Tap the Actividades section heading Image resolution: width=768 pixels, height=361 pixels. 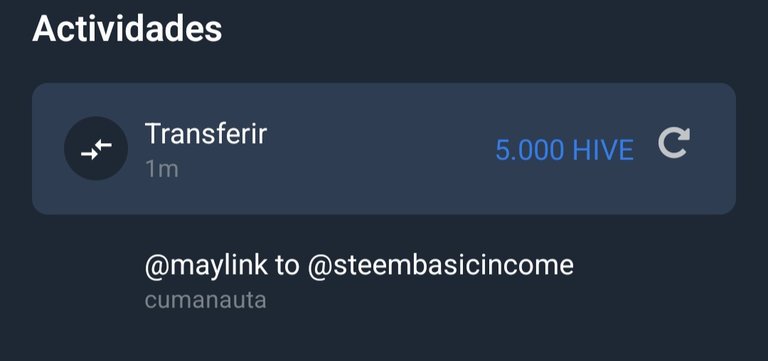point(127,28)
